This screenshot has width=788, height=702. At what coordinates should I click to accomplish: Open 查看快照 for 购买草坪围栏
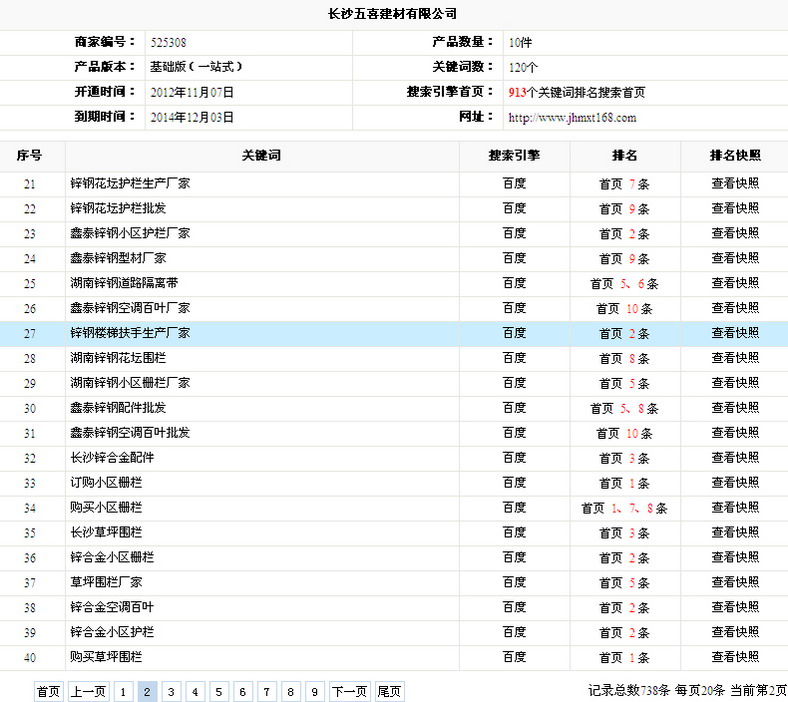point(735,657)
